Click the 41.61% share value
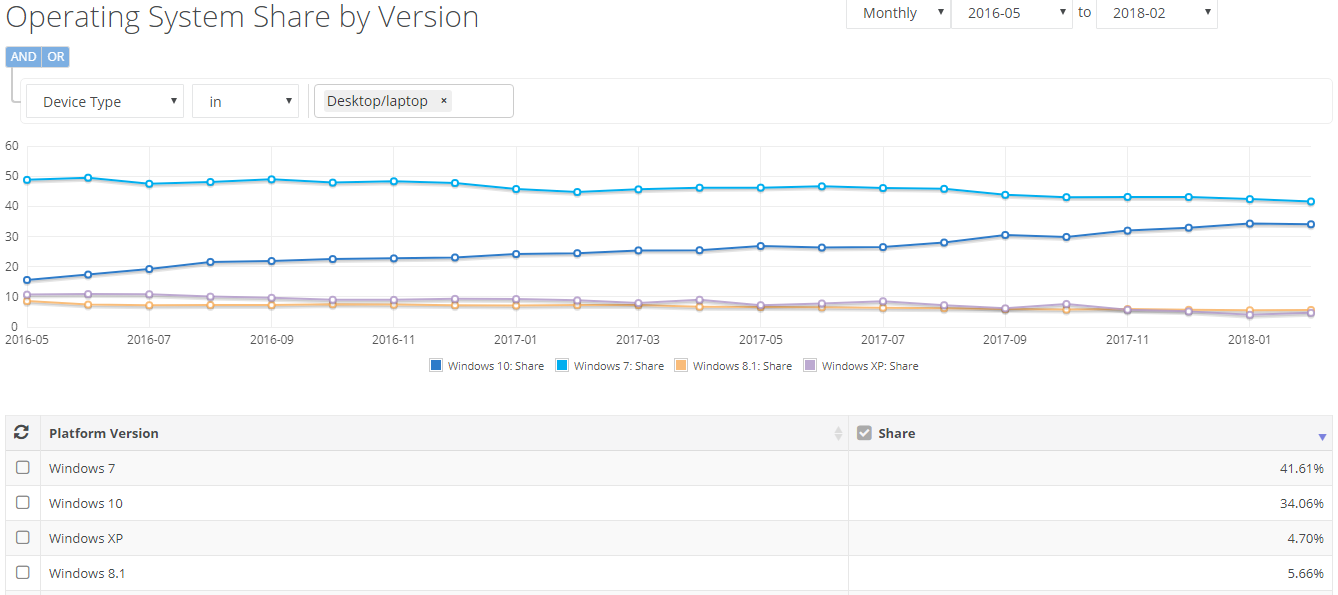The width and height of the screenshot is (1338, 595). (1302, 468)
